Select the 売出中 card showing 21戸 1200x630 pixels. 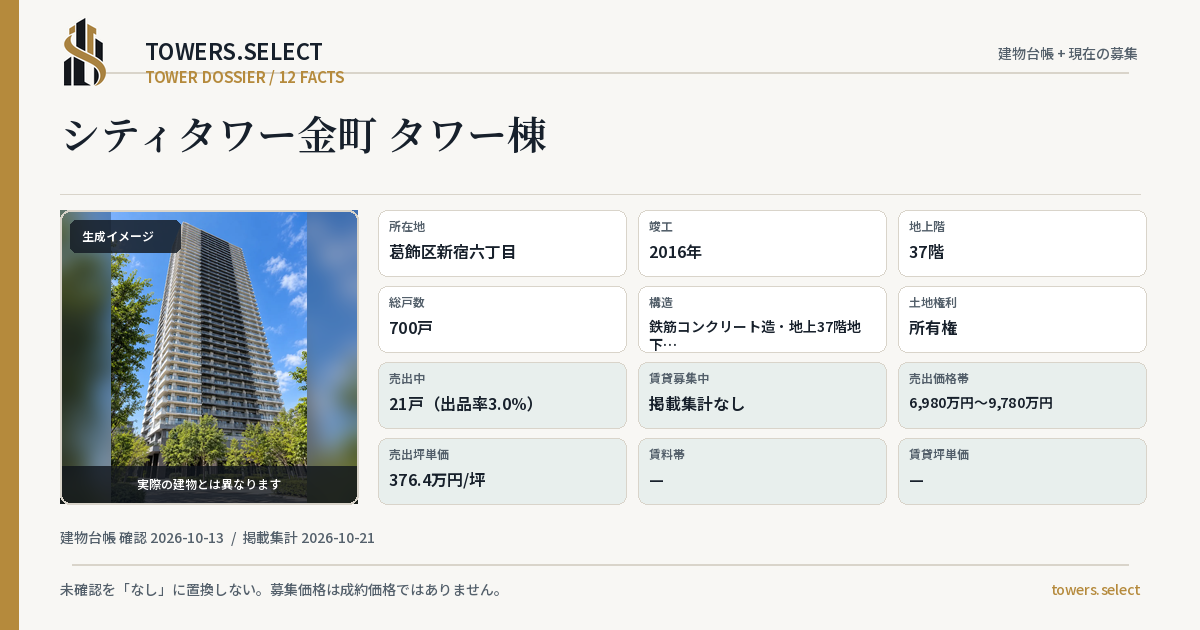click(502, 395)
